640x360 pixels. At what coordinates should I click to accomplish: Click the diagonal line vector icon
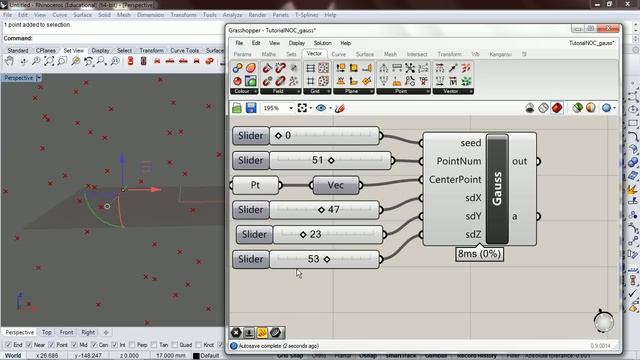[453, 68]
